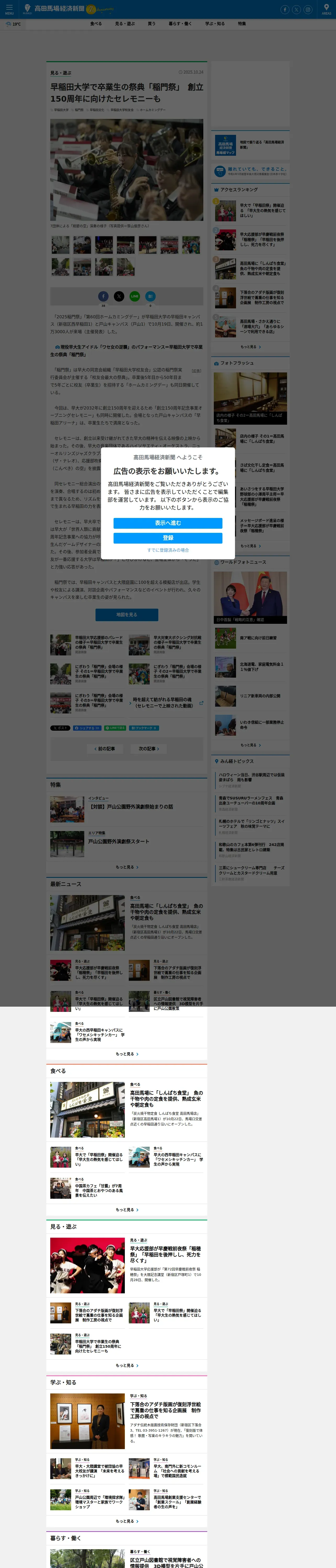
Task: Open 札幌のホテルで「リンゴとナッツ」スイーツフェア
Action: (251, 823)
